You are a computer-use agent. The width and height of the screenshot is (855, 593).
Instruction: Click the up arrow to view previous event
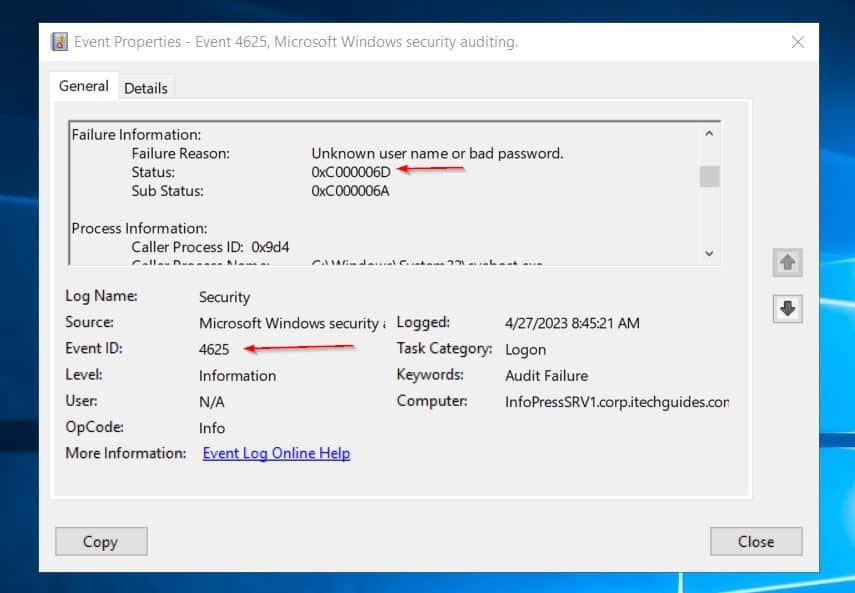(787, 262)
